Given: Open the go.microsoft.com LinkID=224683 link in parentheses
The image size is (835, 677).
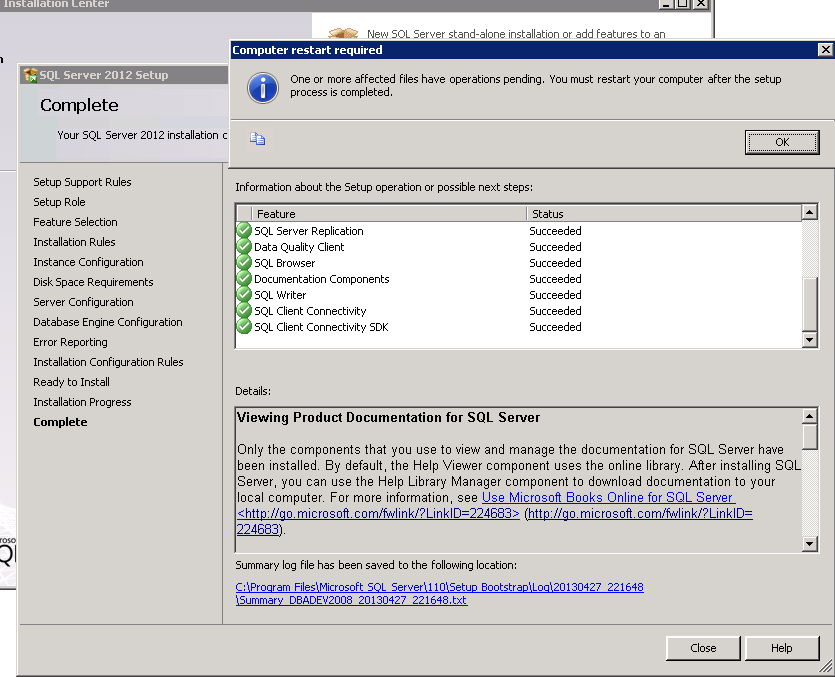Looking at the screenshot, I should pos(640,514).
